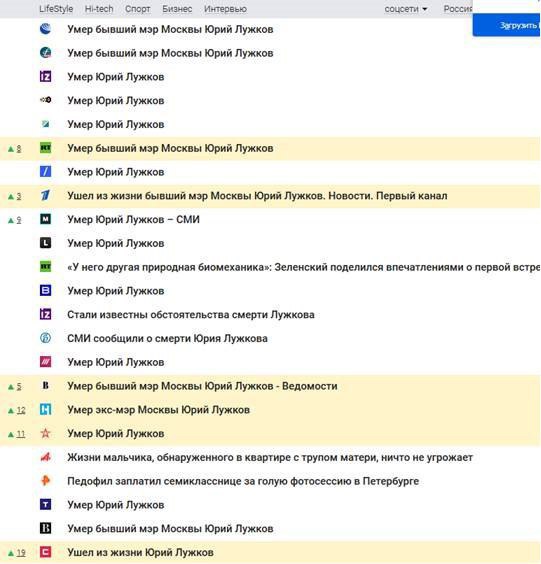Screen dimensions: 541x564
Task: Click the black L source icon
Action: pyautogui.click(x=45, y=243)
